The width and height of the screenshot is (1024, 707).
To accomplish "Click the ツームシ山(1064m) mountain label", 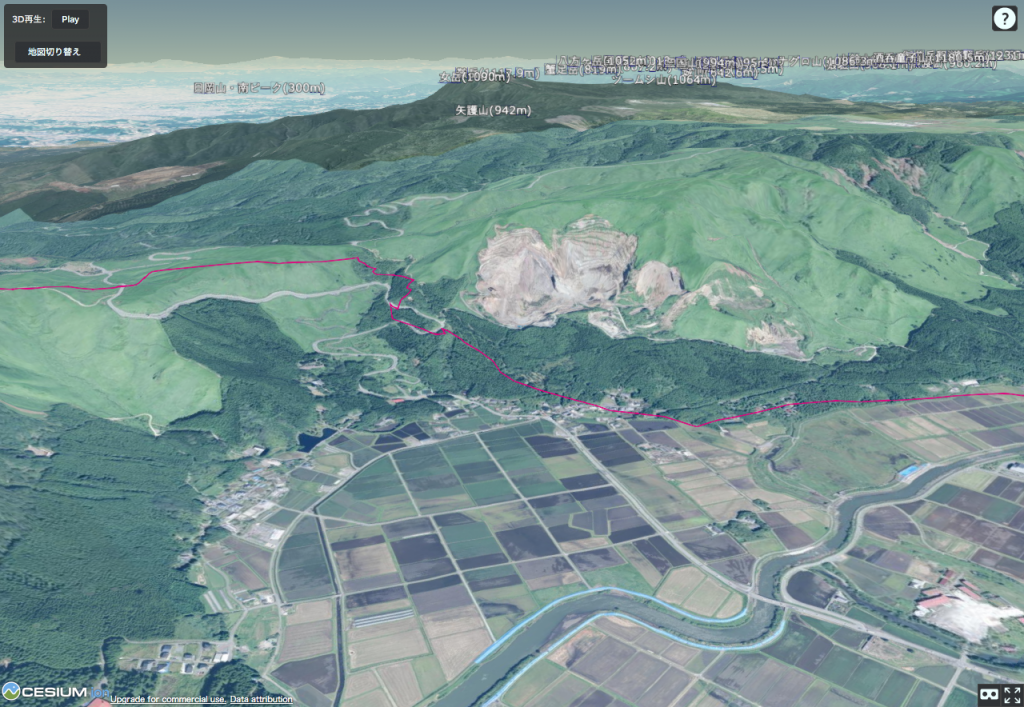I will [662, 78].
